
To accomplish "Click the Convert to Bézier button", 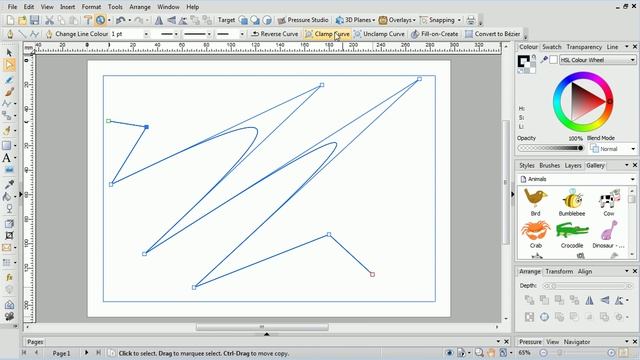I will click(492, 34).
